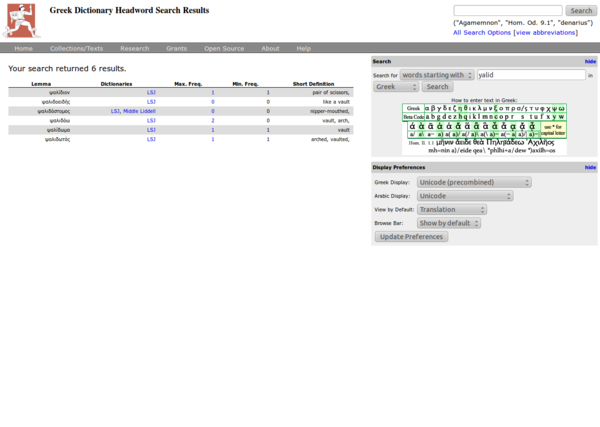Viewport: 600px width, 427px height.
Task: Open All Search Options link
Action: 481,32
